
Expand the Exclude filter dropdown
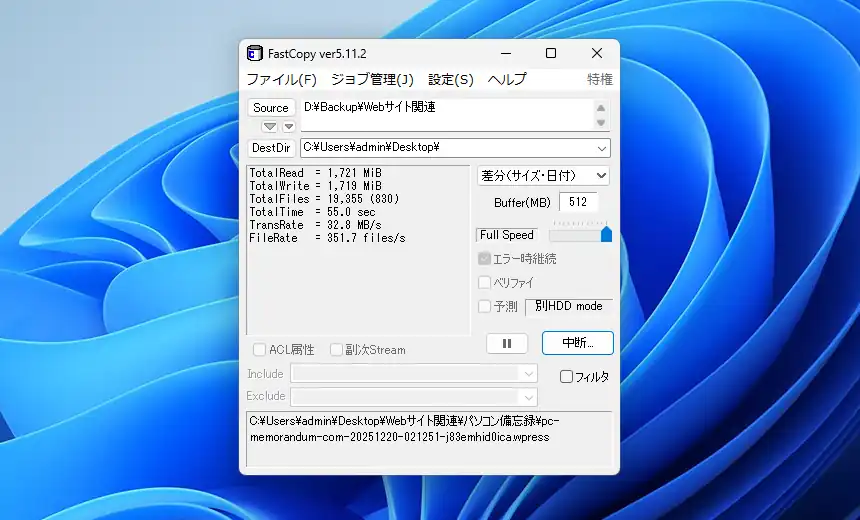(x=528, y=397)
